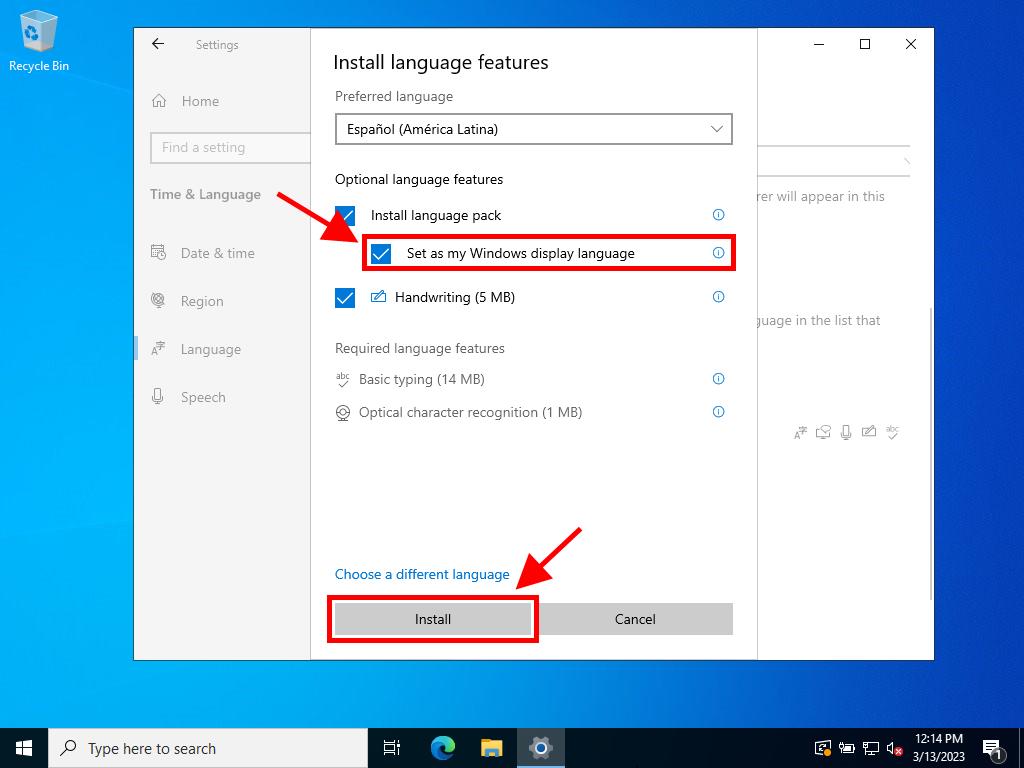Click the Find a setting search box

(230, 147)
